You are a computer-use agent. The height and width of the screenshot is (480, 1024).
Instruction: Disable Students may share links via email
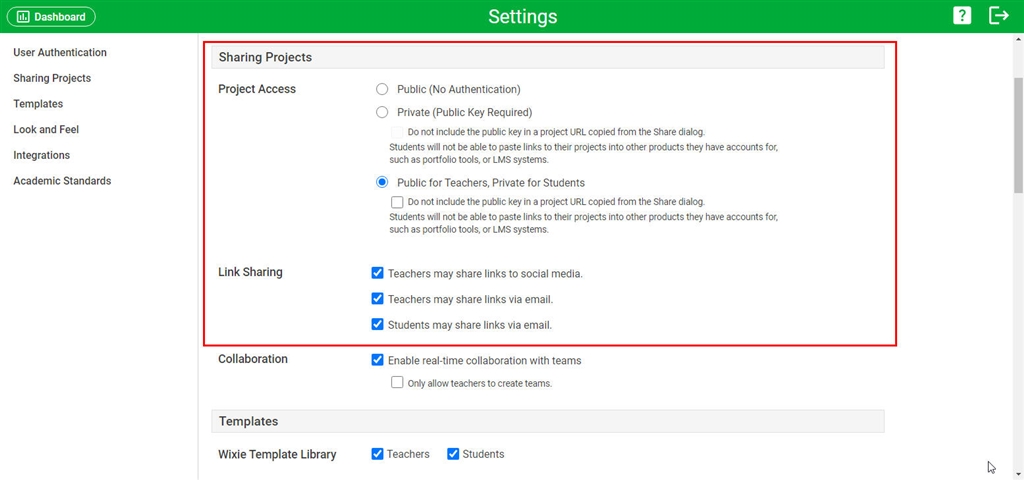click(377, 324)
